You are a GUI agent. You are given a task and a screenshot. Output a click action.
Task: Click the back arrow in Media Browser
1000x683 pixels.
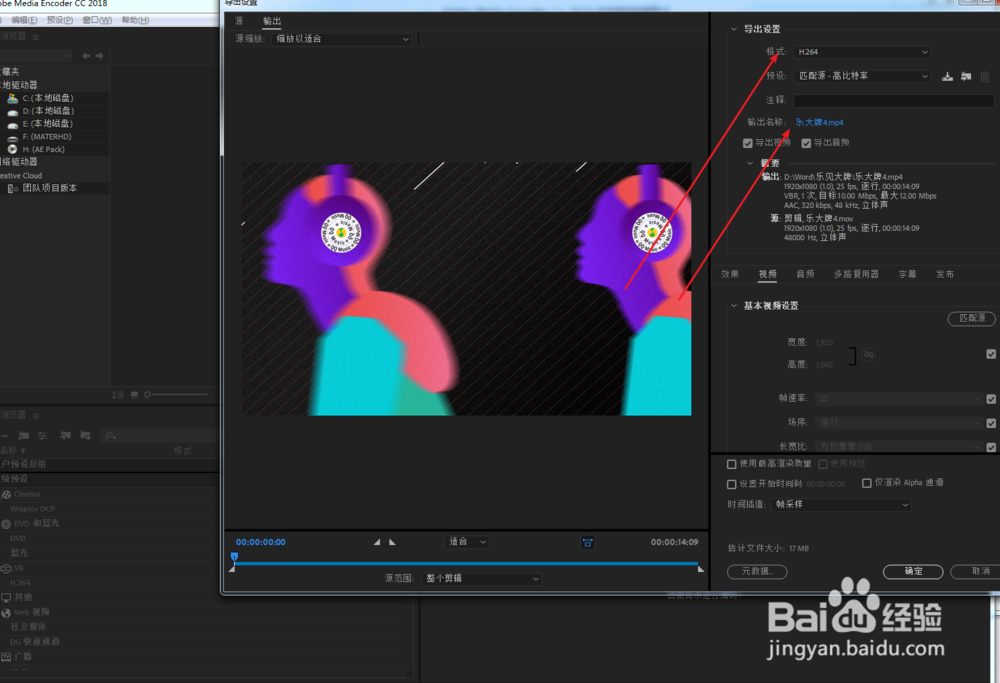coord(86,56)
